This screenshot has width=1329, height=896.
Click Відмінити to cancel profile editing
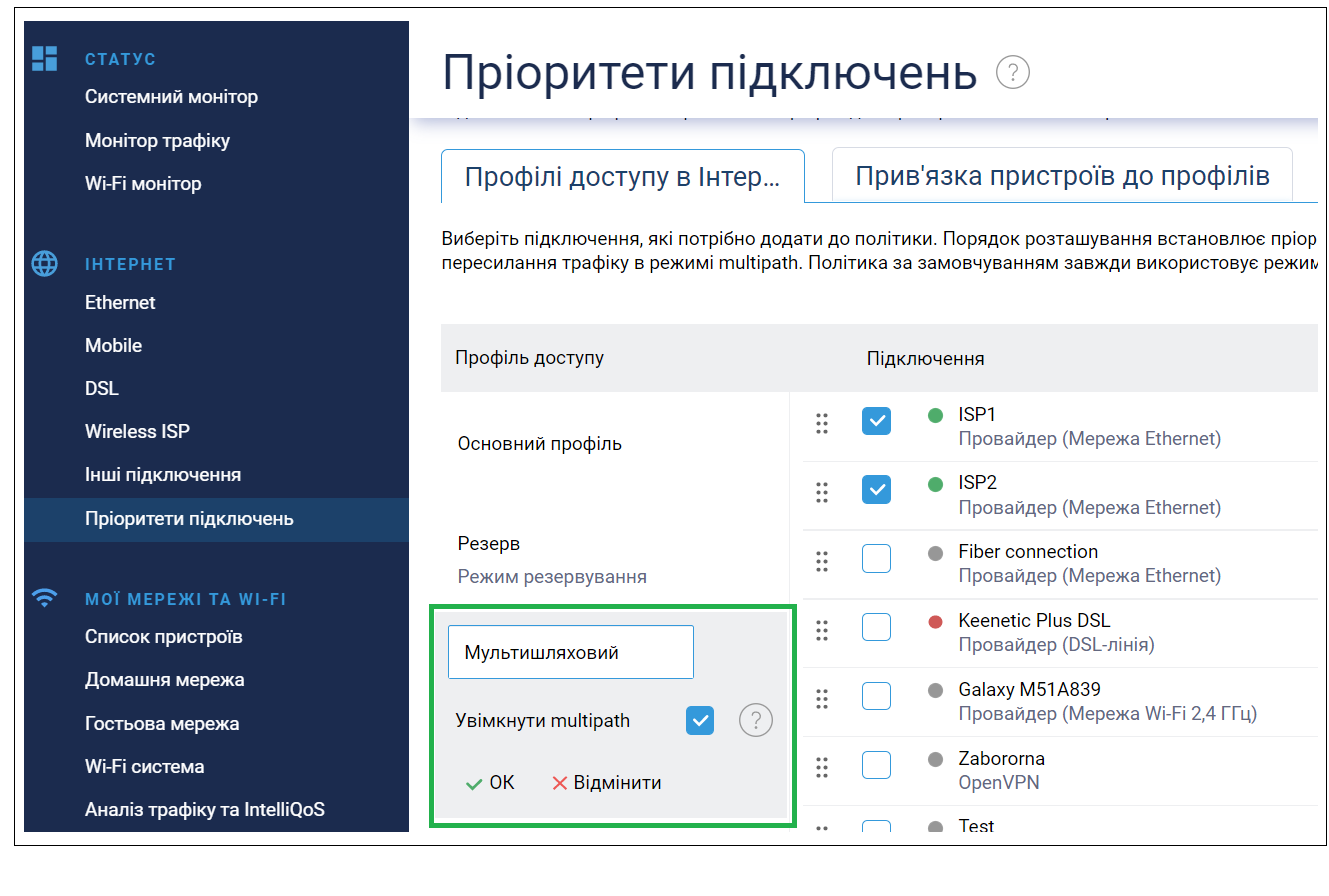pos(607,783)
